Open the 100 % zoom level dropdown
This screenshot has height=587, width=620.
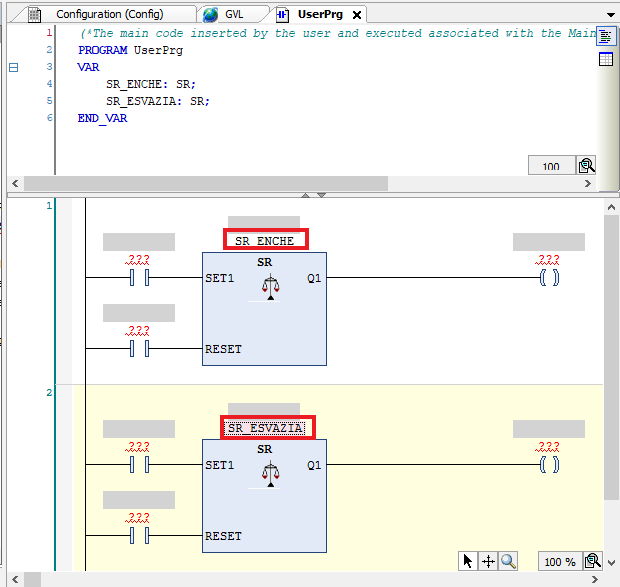560,562
